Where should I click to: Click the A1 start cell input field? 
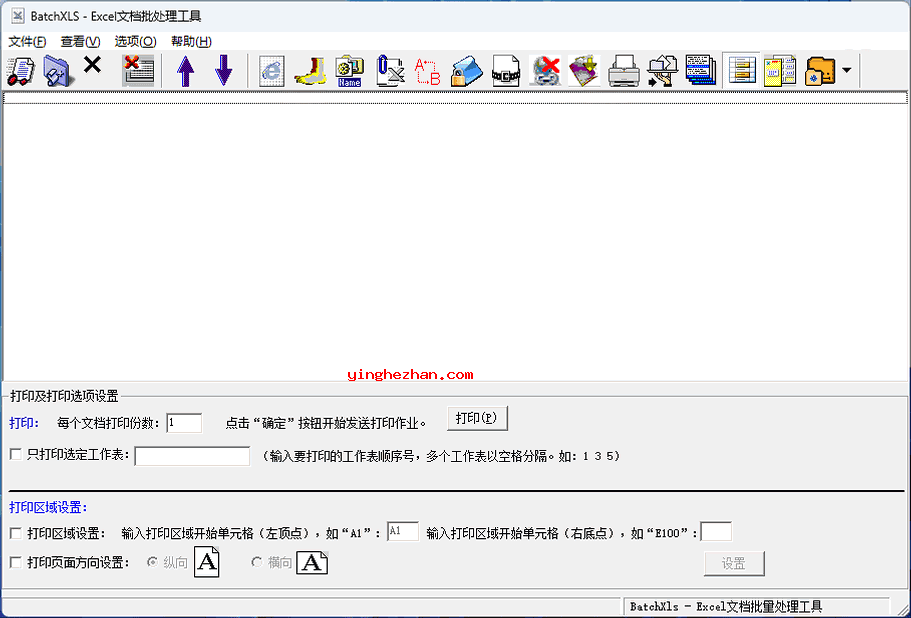pyautogui.click(x=403, y=531)
